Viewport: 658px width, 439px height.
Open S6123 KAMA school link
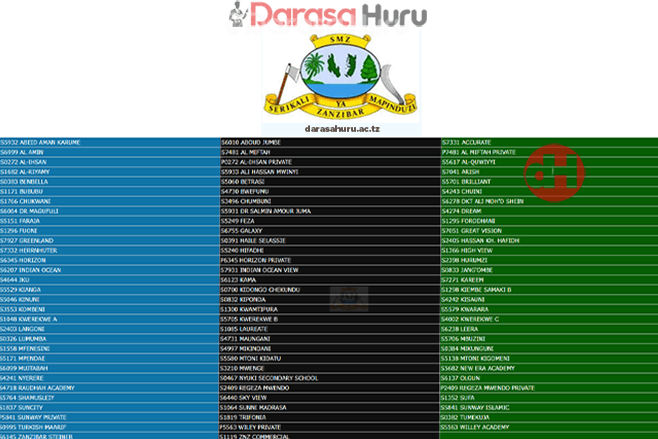pos(239,280)
